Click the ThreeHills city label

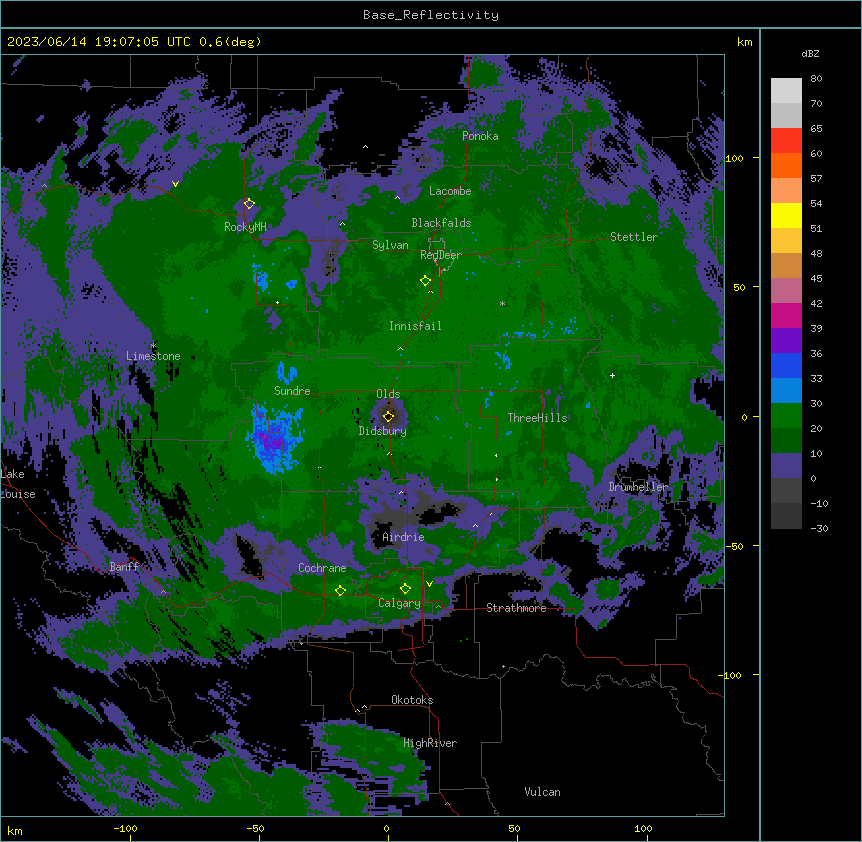pos(537,418)
